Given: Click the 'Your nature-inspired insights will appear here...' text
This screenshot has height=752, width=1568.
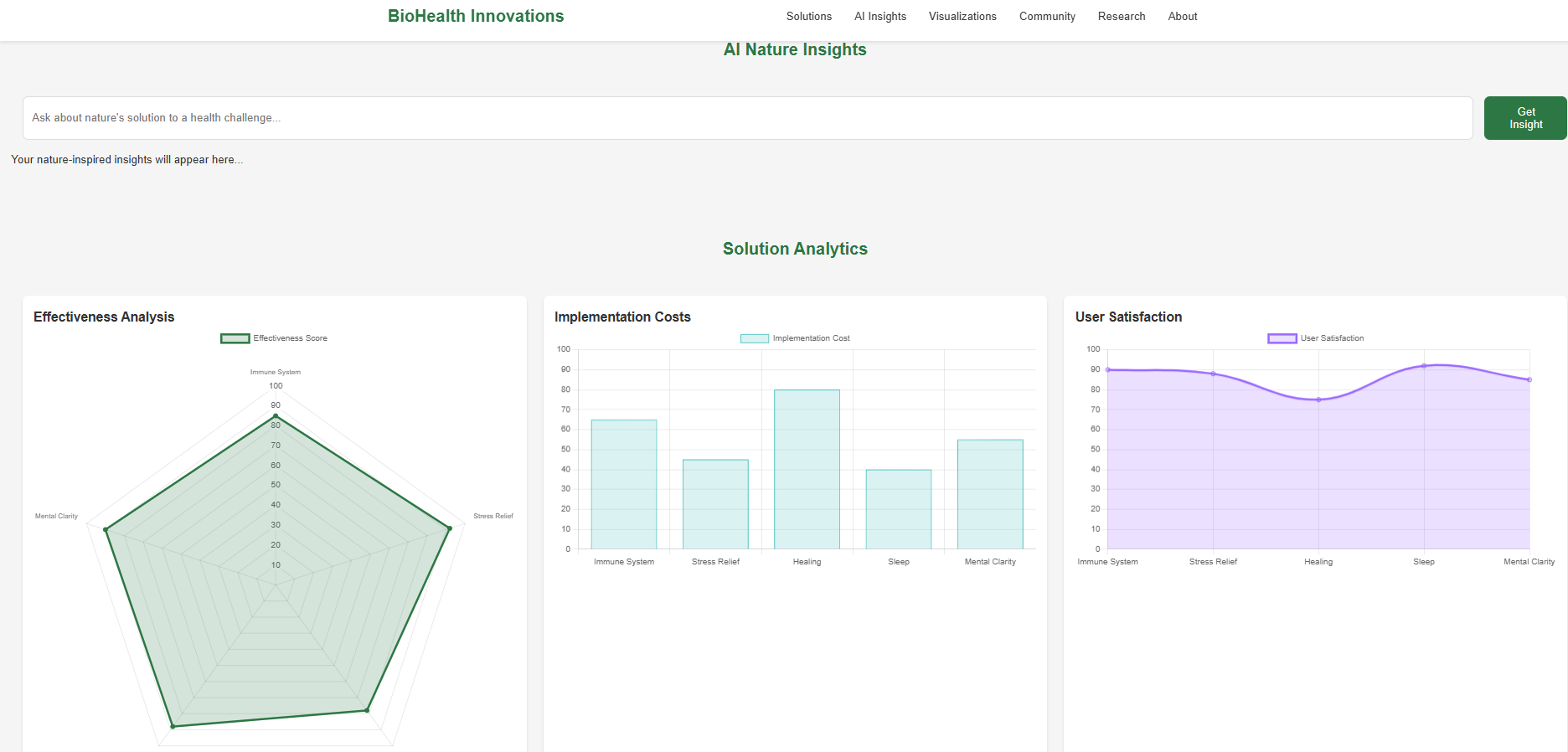Looking at the screenshot, I should point(127,159).
